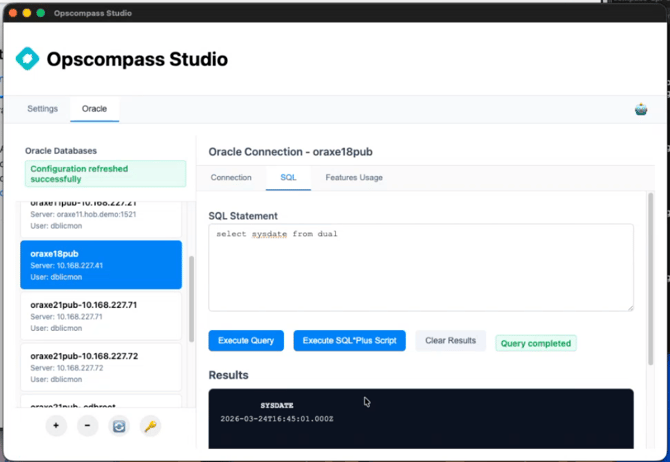This screenshot has width=670, height=462.
Task: Click the refresh configuration icon
Action: click(119, 426)
